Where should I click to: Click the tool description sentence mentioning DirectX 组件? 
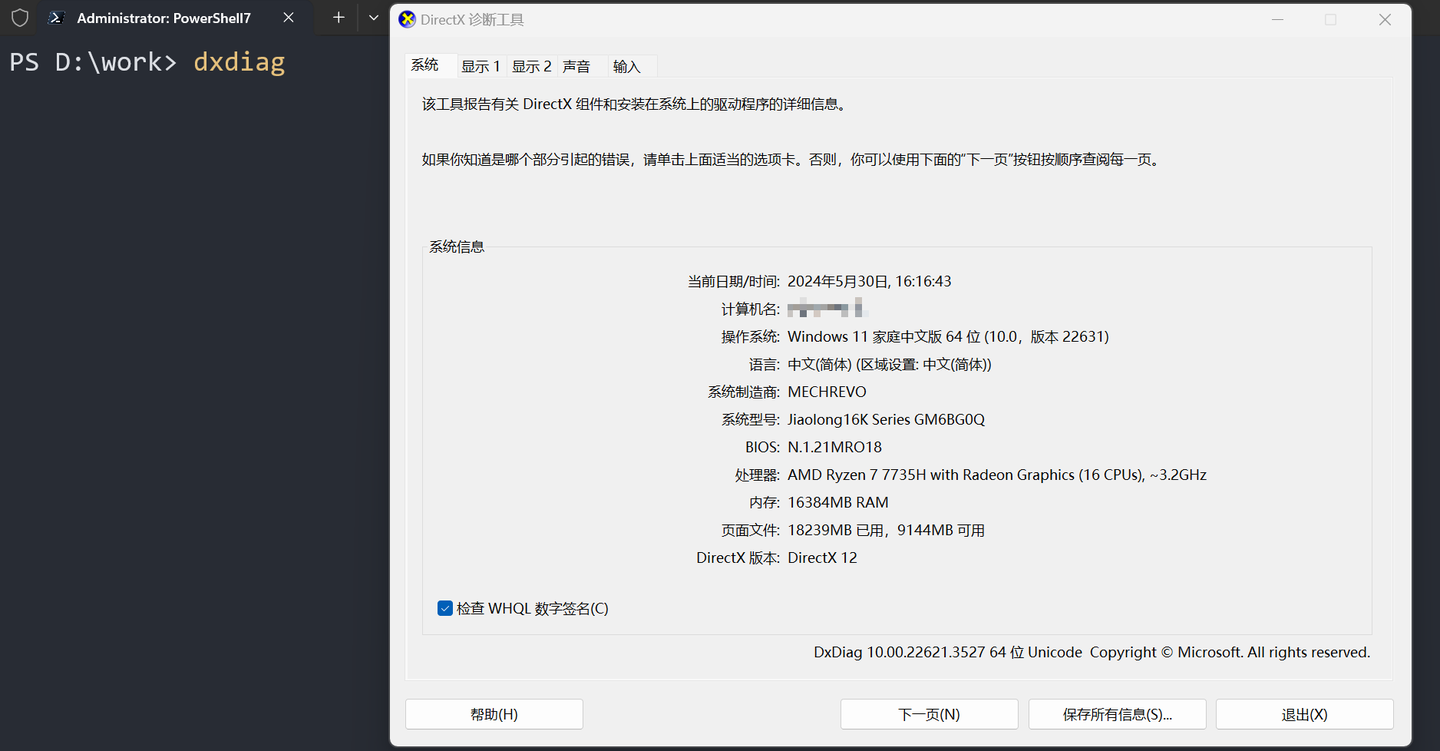(634, 104)
